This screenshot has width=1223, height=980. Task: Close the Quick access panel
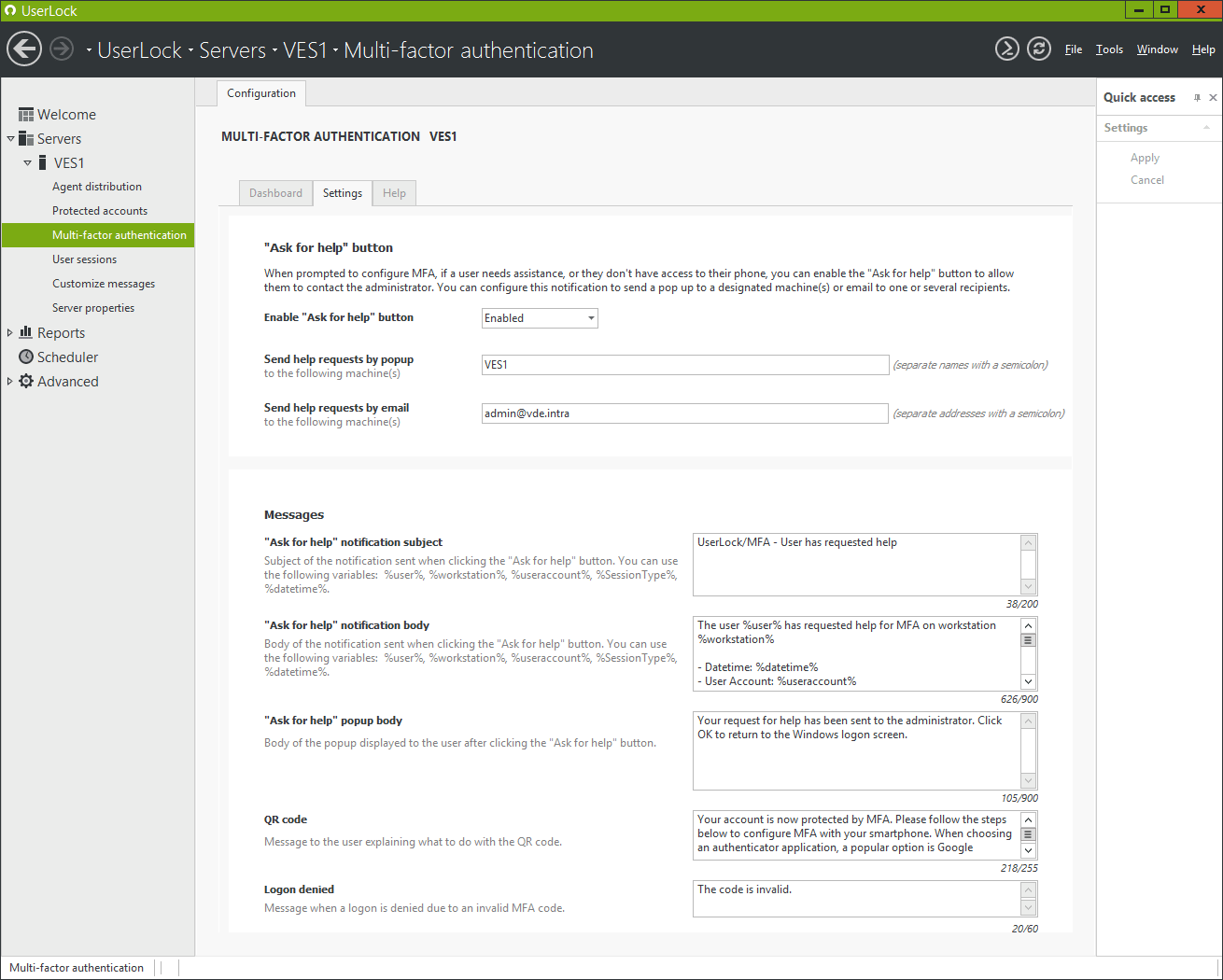pyautogui.click(x=1213, y=97)
